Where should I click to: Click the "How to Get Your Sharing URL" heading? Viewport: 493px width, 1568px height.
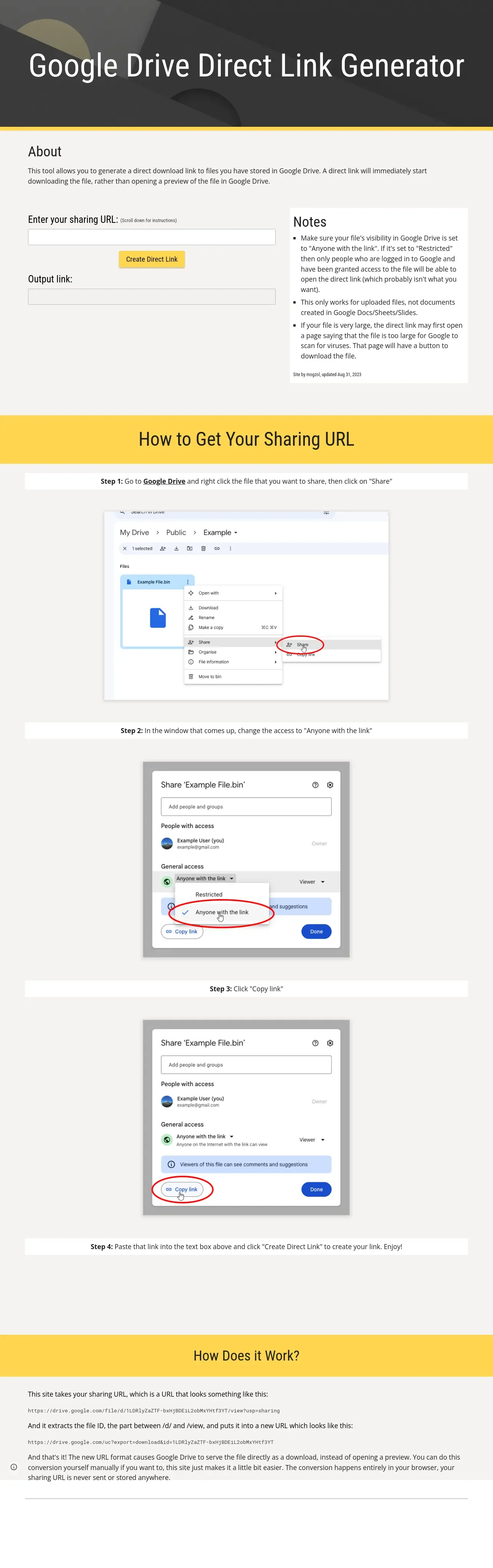[x=246, y=439]
